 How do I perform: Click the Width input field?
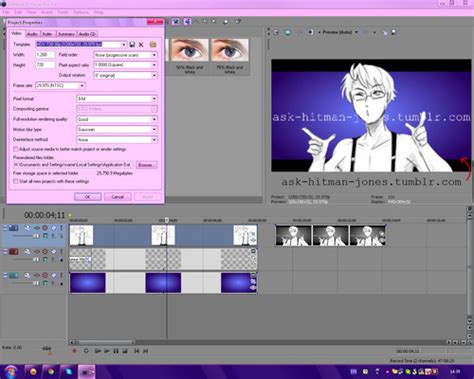coord(45,55)
